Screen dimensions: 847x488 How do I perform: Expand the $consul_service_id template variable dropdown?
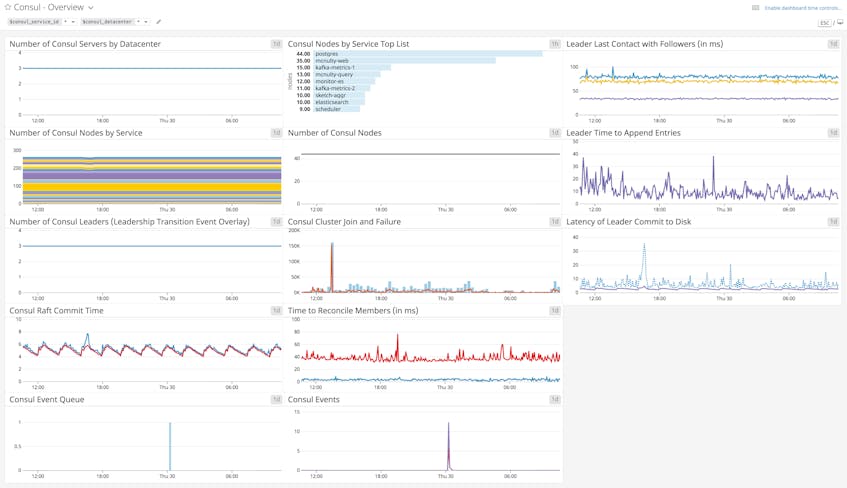(x=73, y=22)
